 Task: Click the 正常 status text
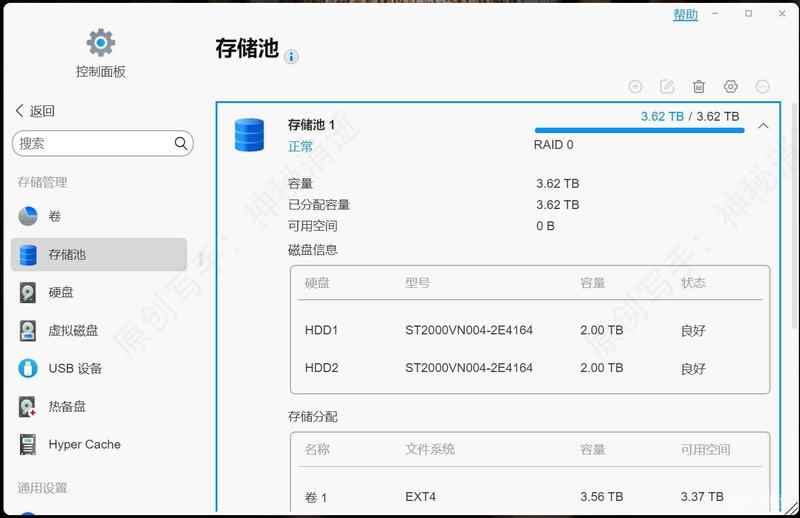coord(300,146)
